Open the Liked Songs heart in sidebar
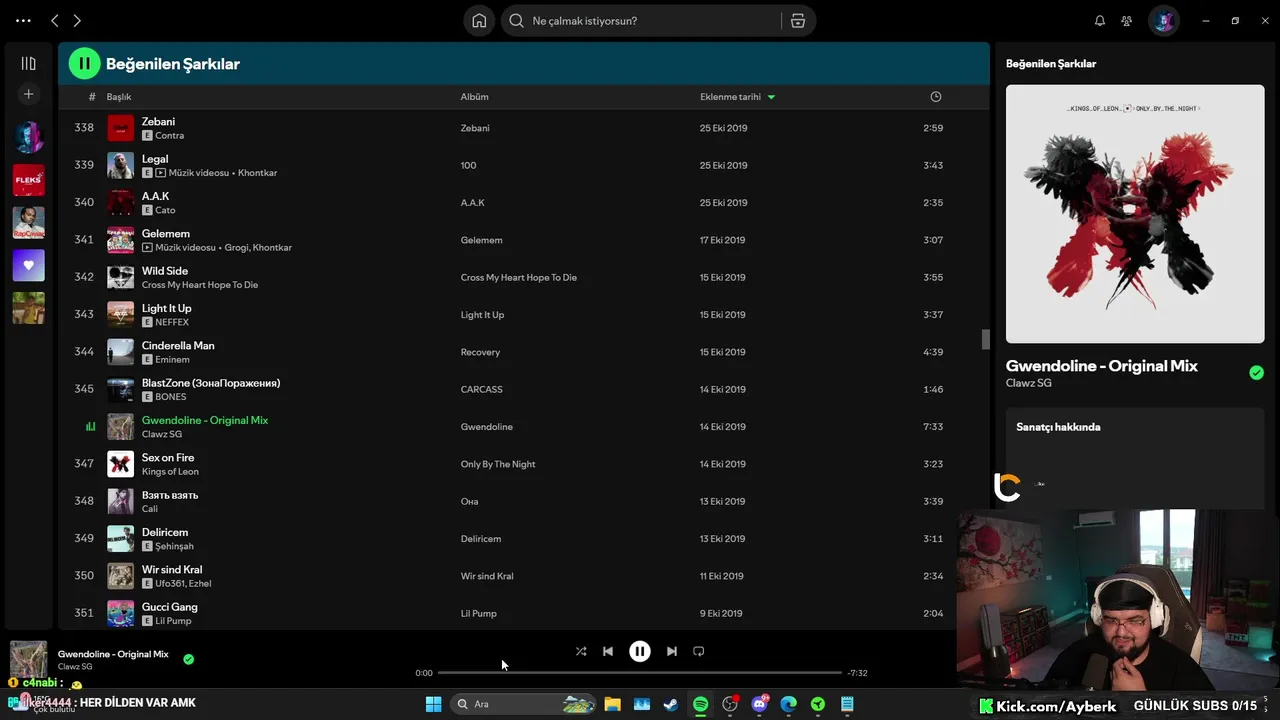This screenshot has height=720, width=1280. (x=28, y=265)
